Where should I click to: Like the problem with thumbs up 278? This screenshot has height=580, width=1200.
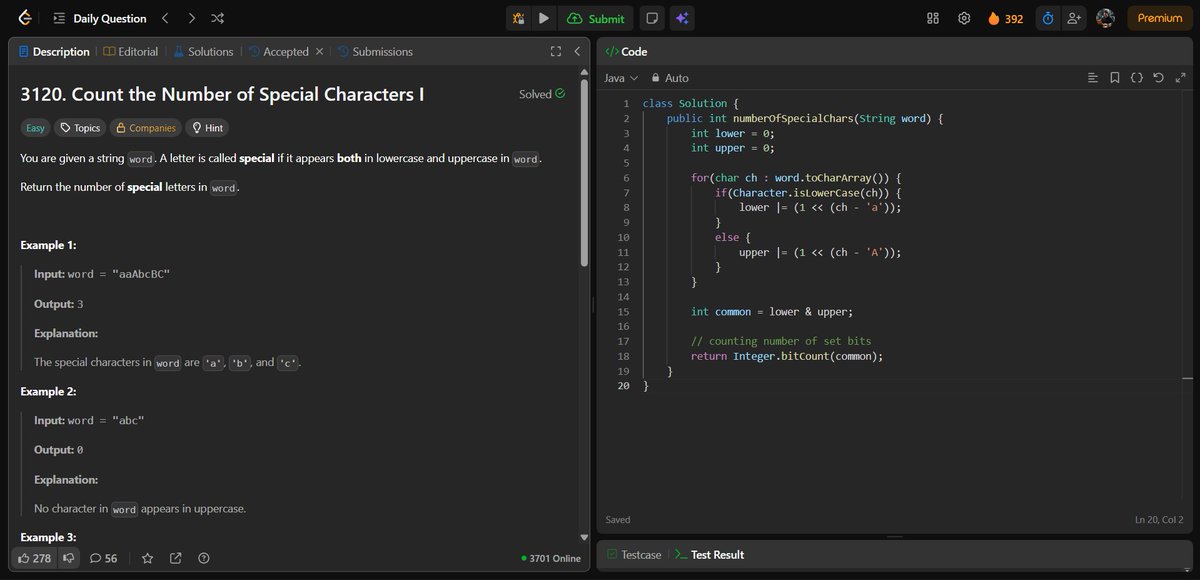click(x=34, y=558)
